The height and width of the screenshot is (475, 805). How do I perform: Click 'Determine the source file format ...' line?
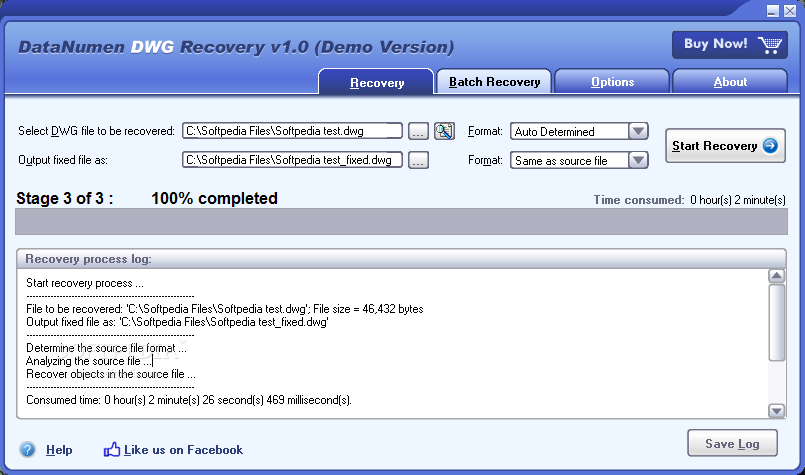point(106,348)
